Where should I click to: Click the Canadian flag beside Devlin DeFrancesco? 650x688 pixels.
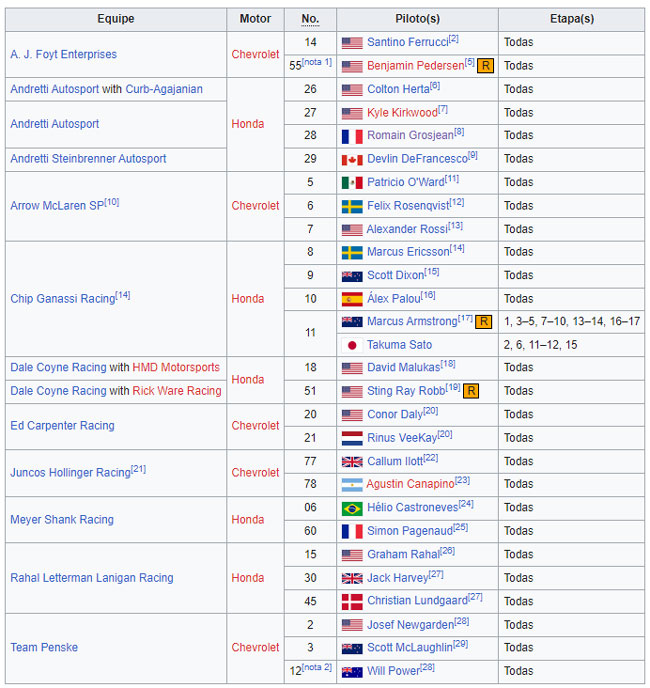[352, 160]
